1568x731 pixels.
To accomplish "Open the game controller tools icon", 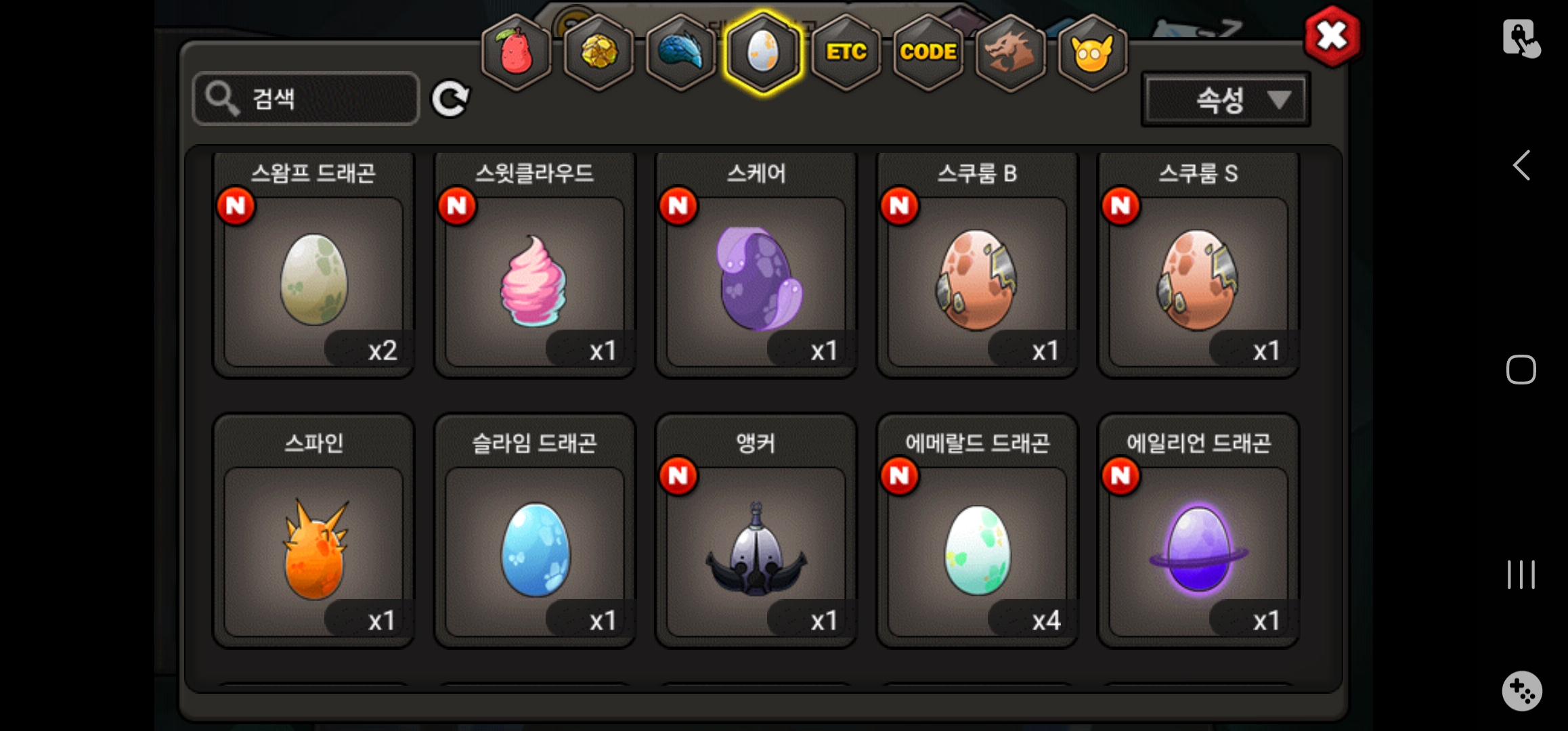I will (1522, 691).
